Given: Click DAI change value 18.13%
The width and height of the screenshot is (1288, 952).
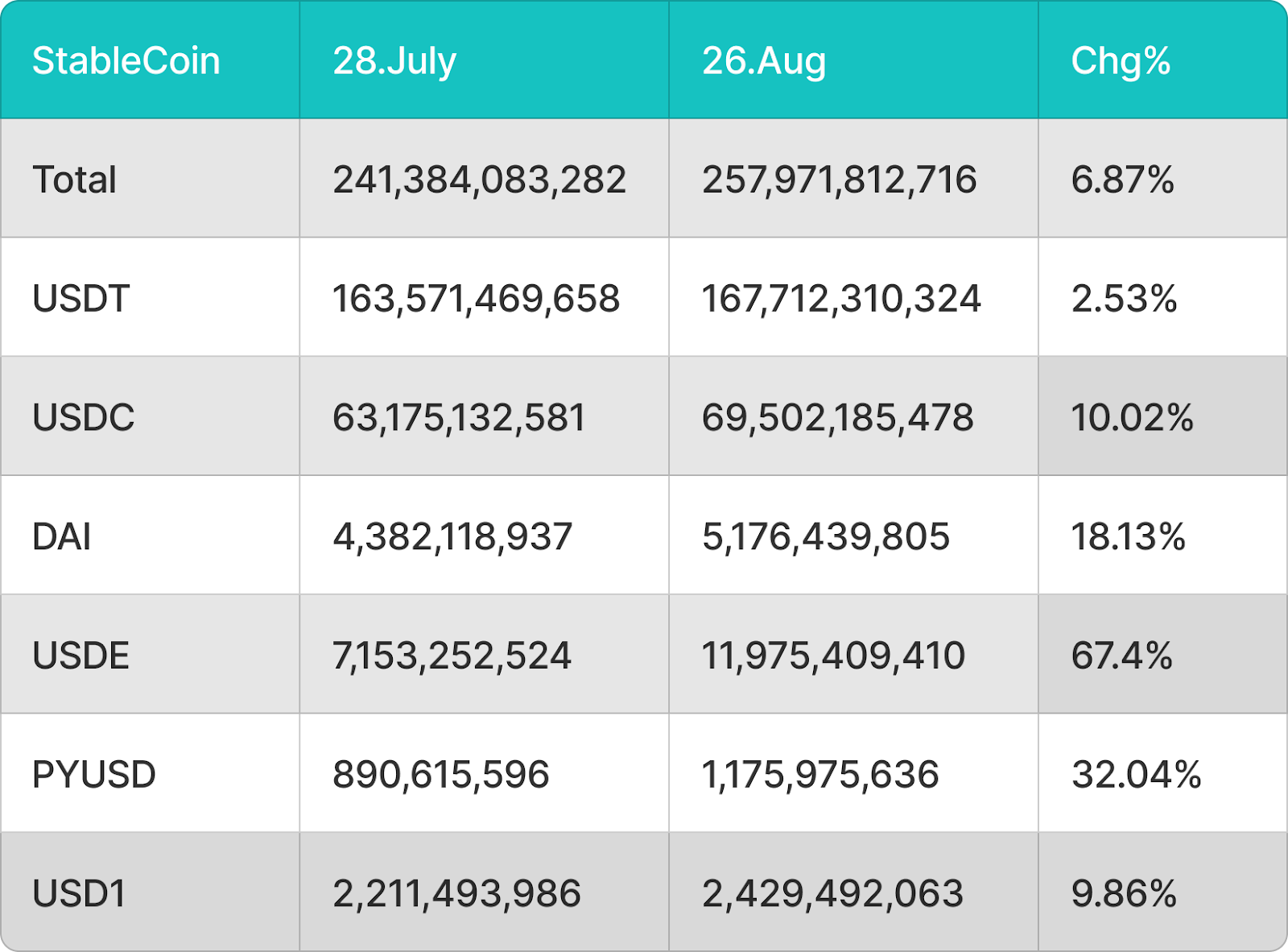Looking at the screenshot, I should pyautogui.click(x=1128, y=536).
